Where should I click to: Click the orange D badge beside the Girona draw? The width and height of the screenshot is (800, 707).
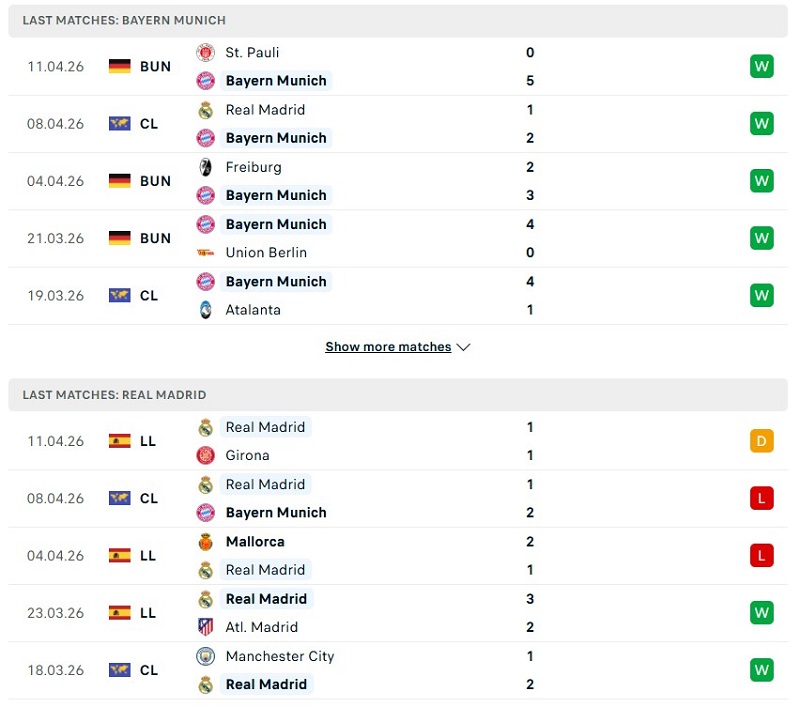tap(761, 440)
